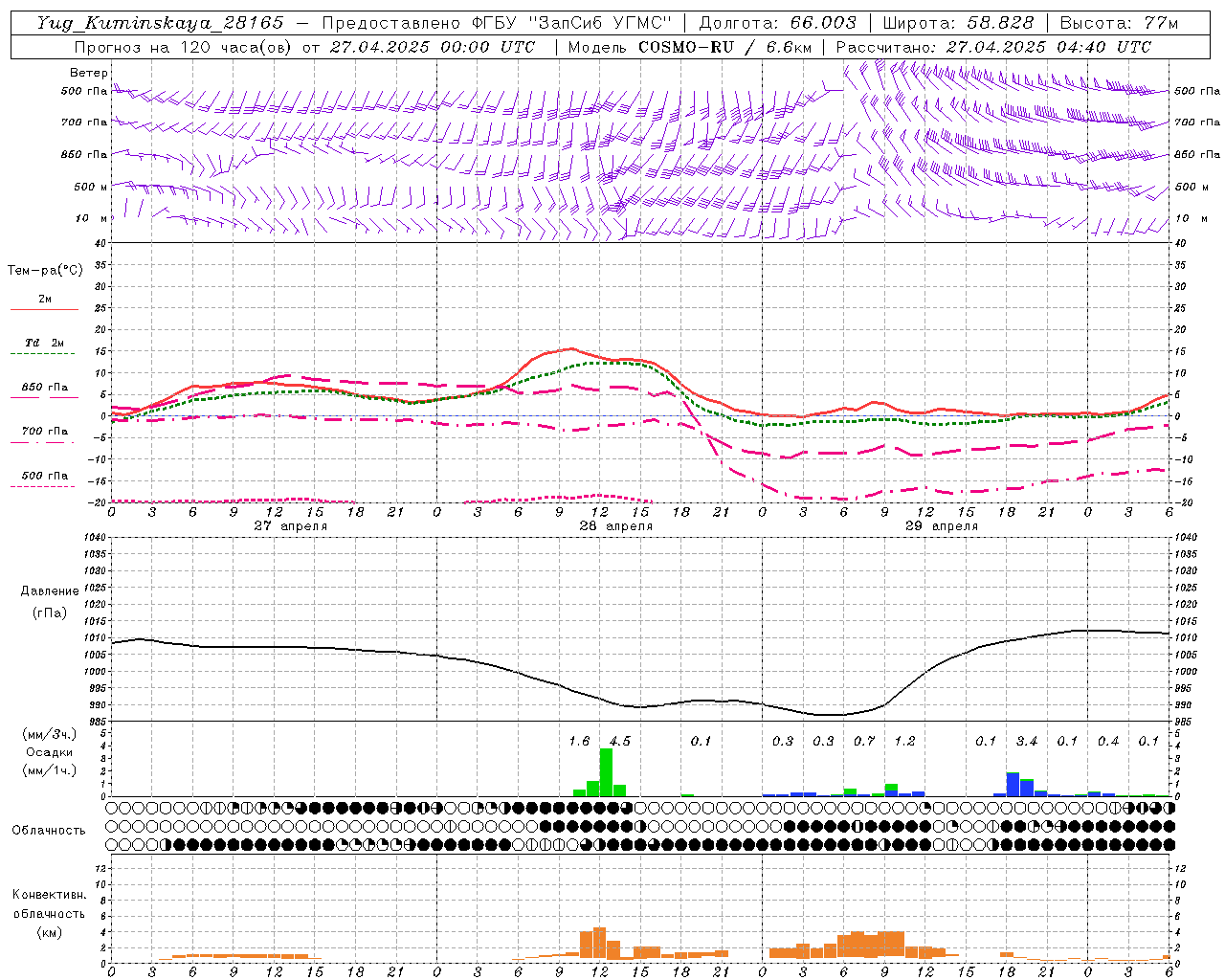Click the tallest green precipitation bar
Image resolution: width=1225 pixels, height=980 pixels.
click(x=606, y=772)
